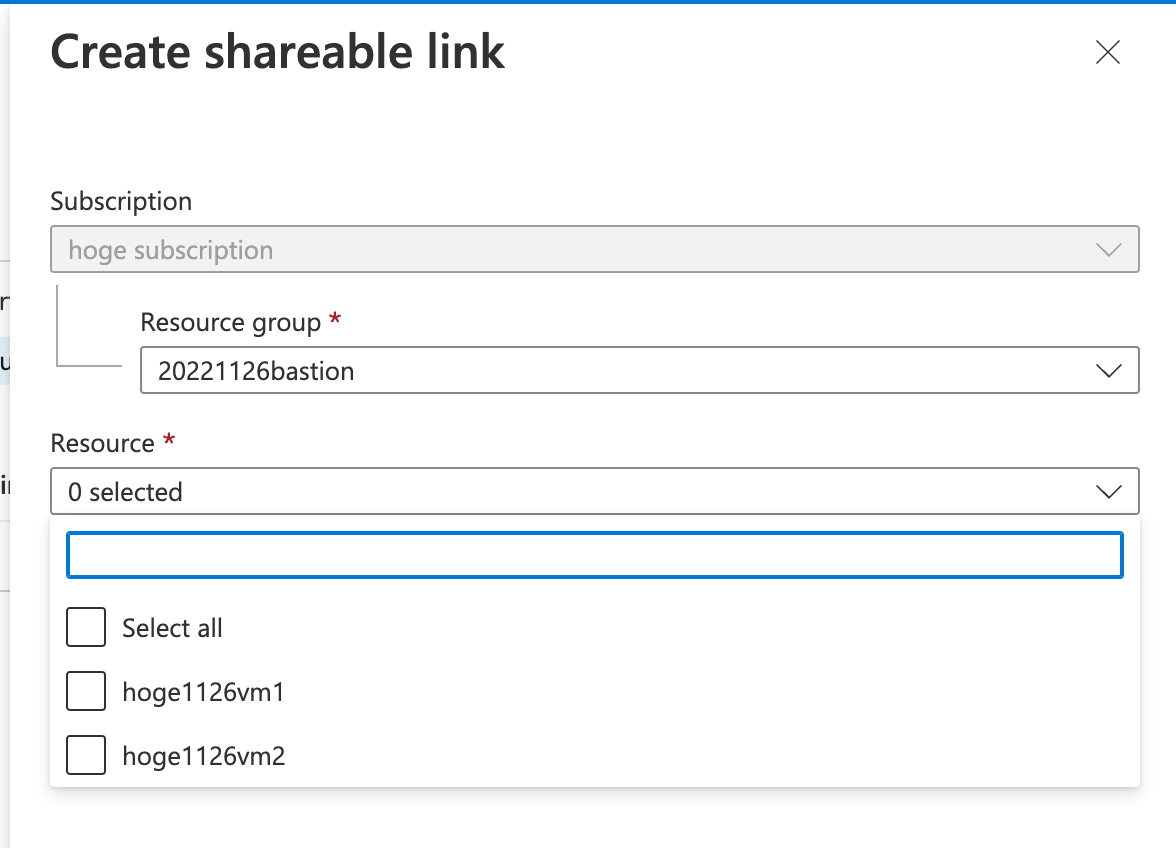The width and height of the screenshot is (1176, 848).
Task: Check the hoge1126vm2 resource checkbox
Action: [85, 755]
